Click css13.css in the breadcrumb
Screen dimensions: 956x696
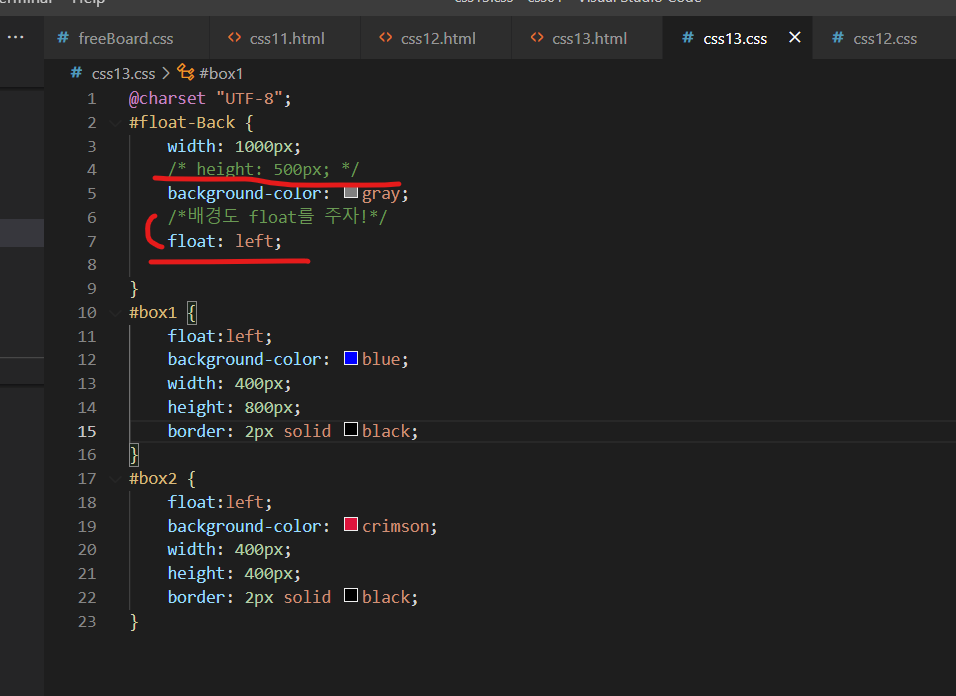pyautogui.click(x=123, y=74)
